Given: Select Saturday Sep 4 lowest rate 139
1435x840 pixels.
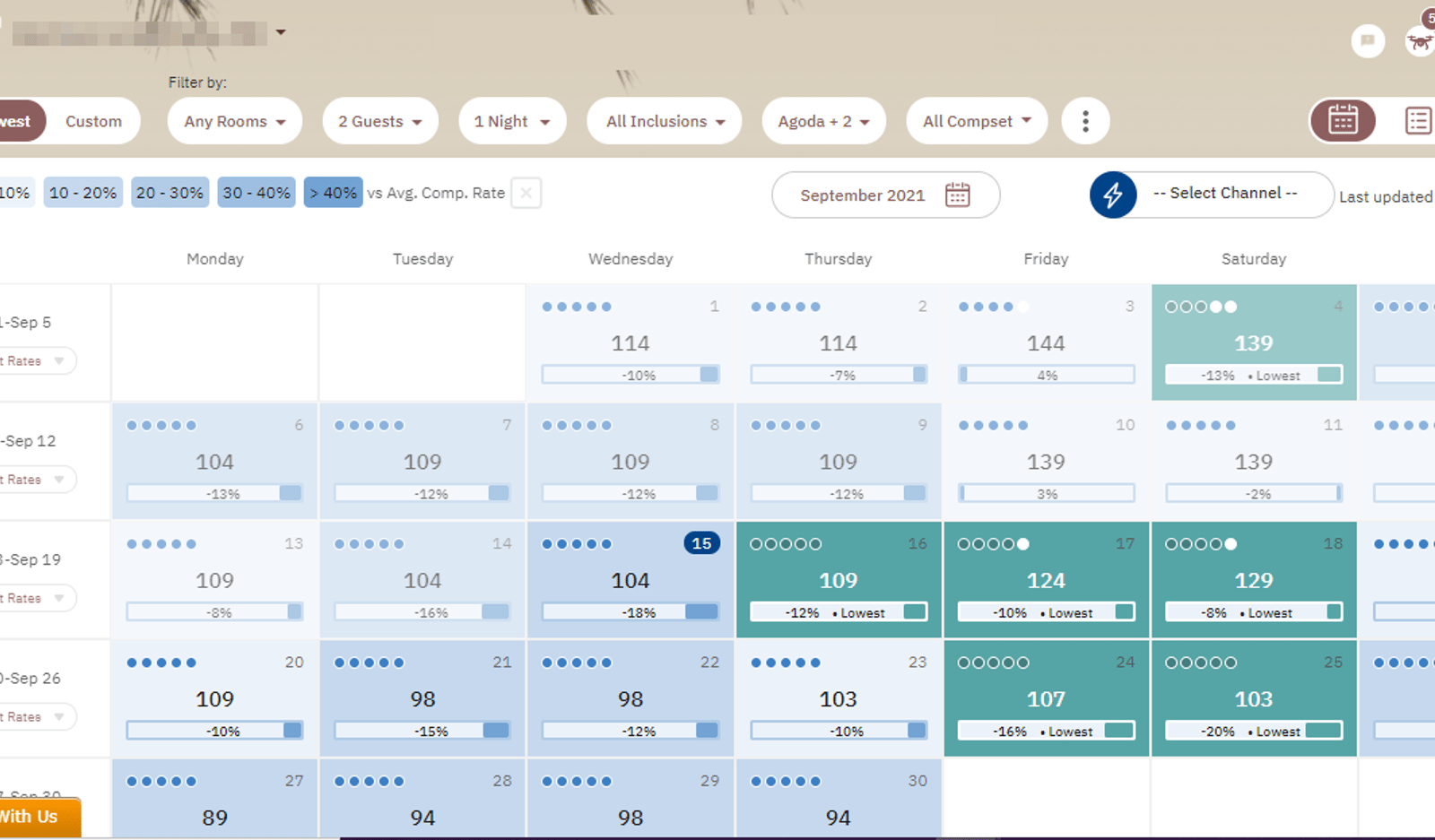Looking at the screenshot, I should [1254, 342].
